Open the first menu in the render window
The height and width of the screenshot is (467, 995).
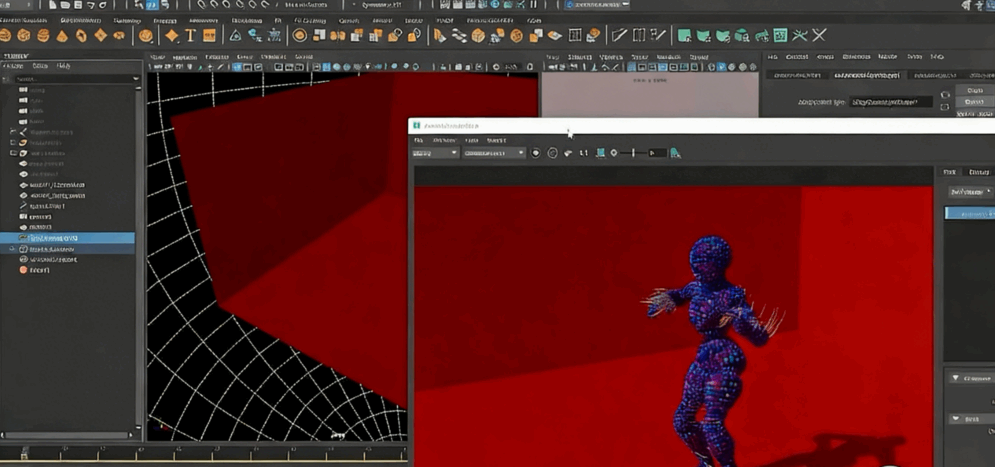[419, 140]
